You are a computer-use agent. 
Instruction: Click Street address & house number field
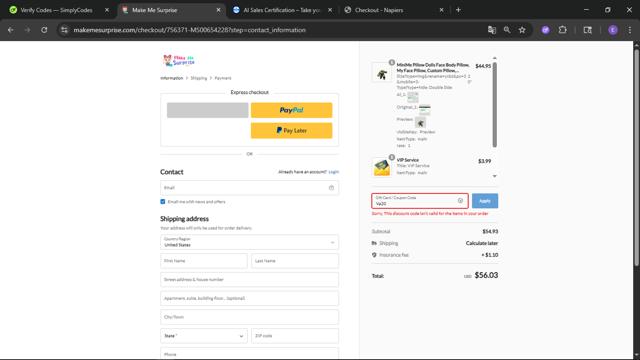249,280
